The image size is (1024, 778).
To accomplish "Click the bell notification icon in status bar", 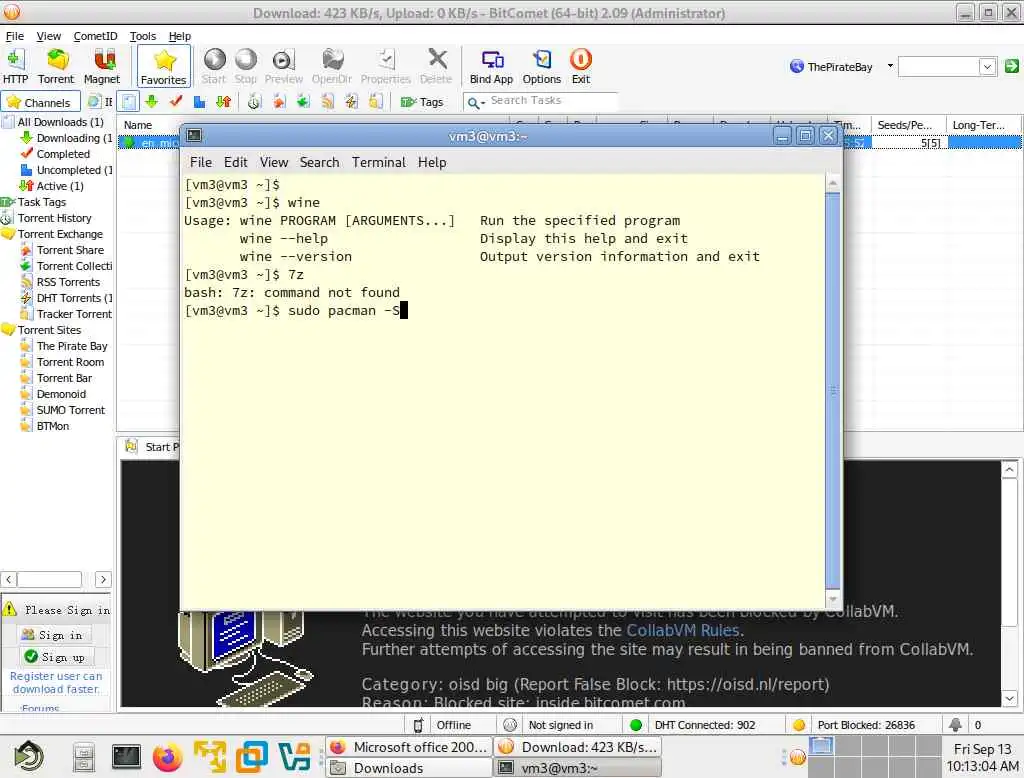I will click(x=955, y=724).
